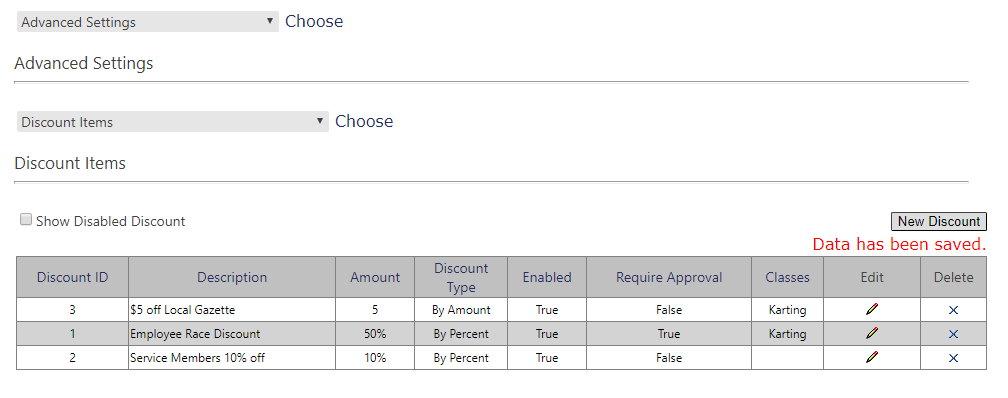Delete the Service Members 10% off row

953,357
